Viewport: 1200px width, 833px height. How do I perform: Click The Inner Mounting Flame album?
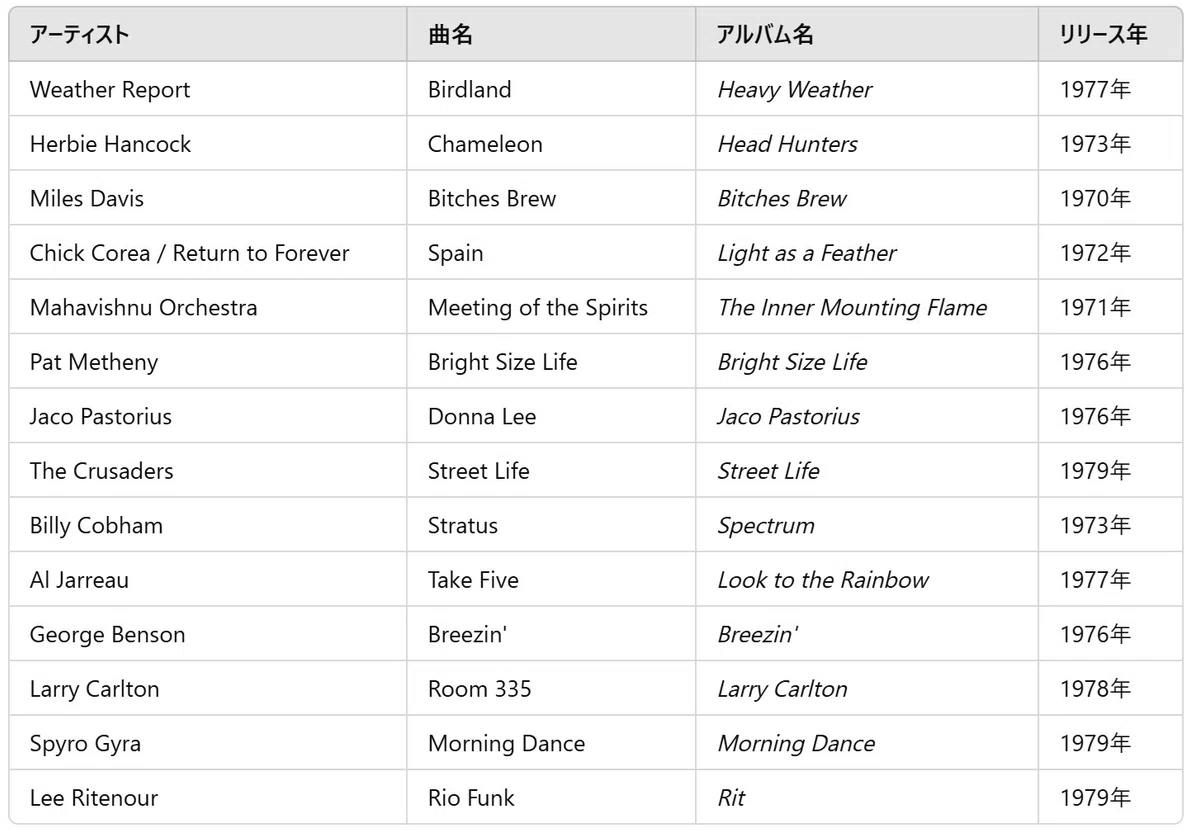(852, 308)
